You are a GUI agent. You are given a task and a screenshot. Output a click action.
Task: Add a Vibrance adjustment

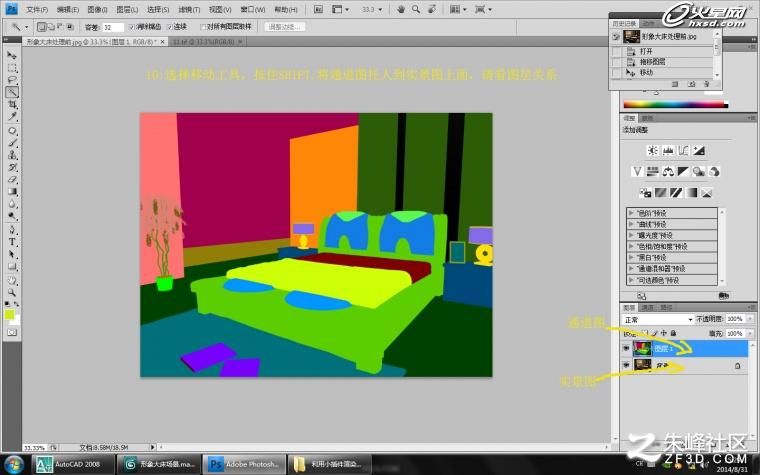point(637,171)
